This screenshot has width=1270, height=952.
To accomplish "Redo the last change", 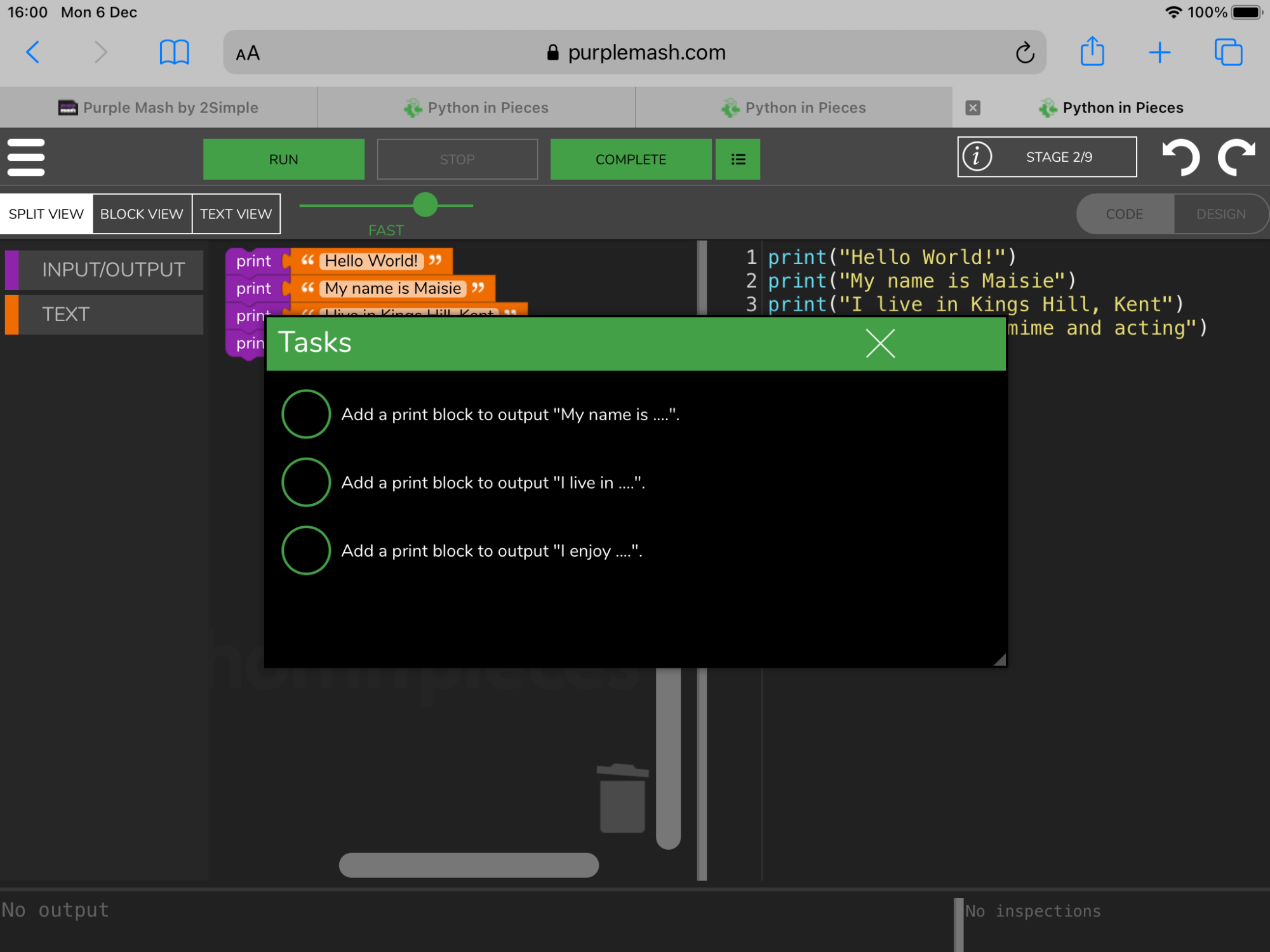I will coord(1236,157).
